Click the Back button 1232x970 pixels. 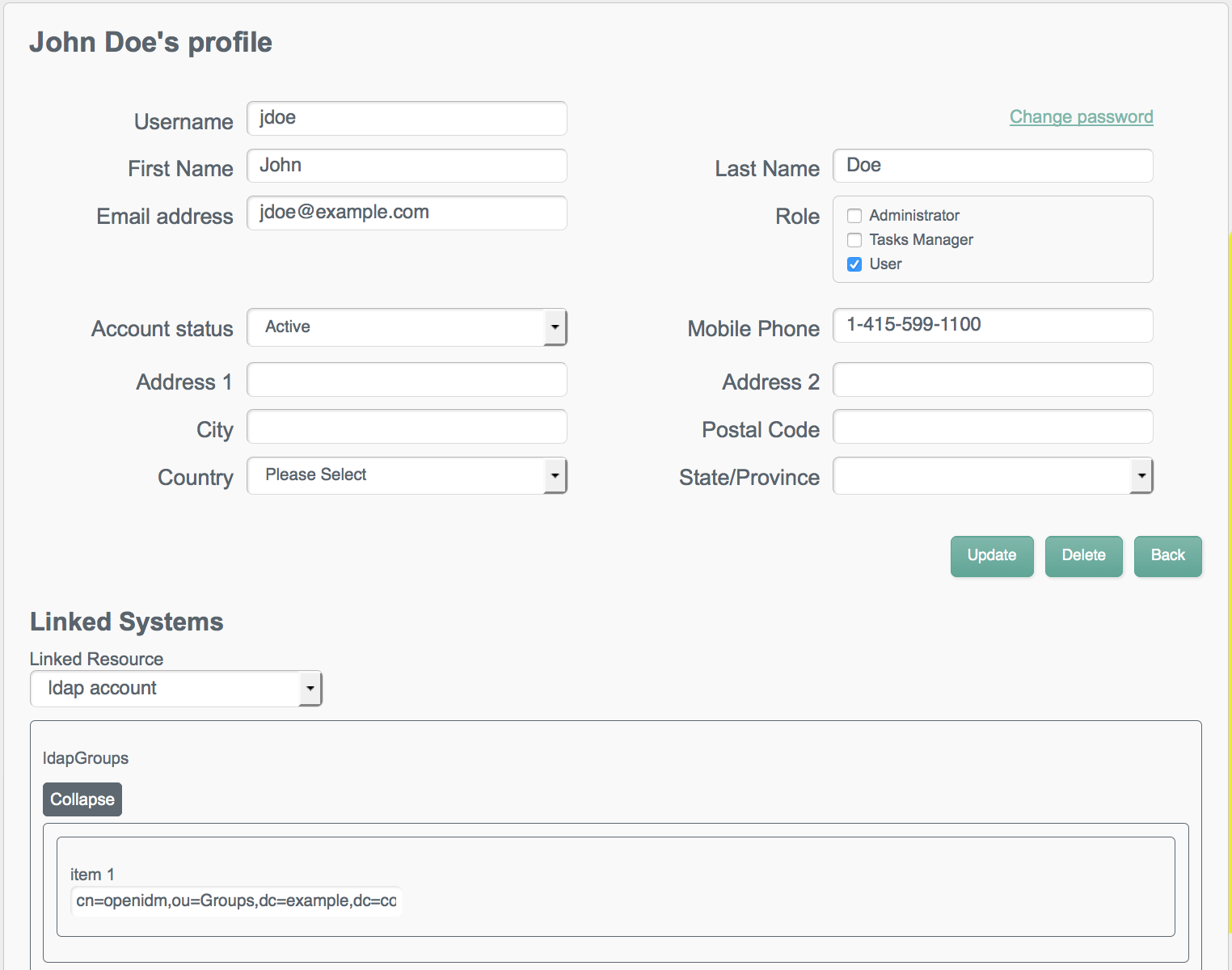pos(1167,556)
